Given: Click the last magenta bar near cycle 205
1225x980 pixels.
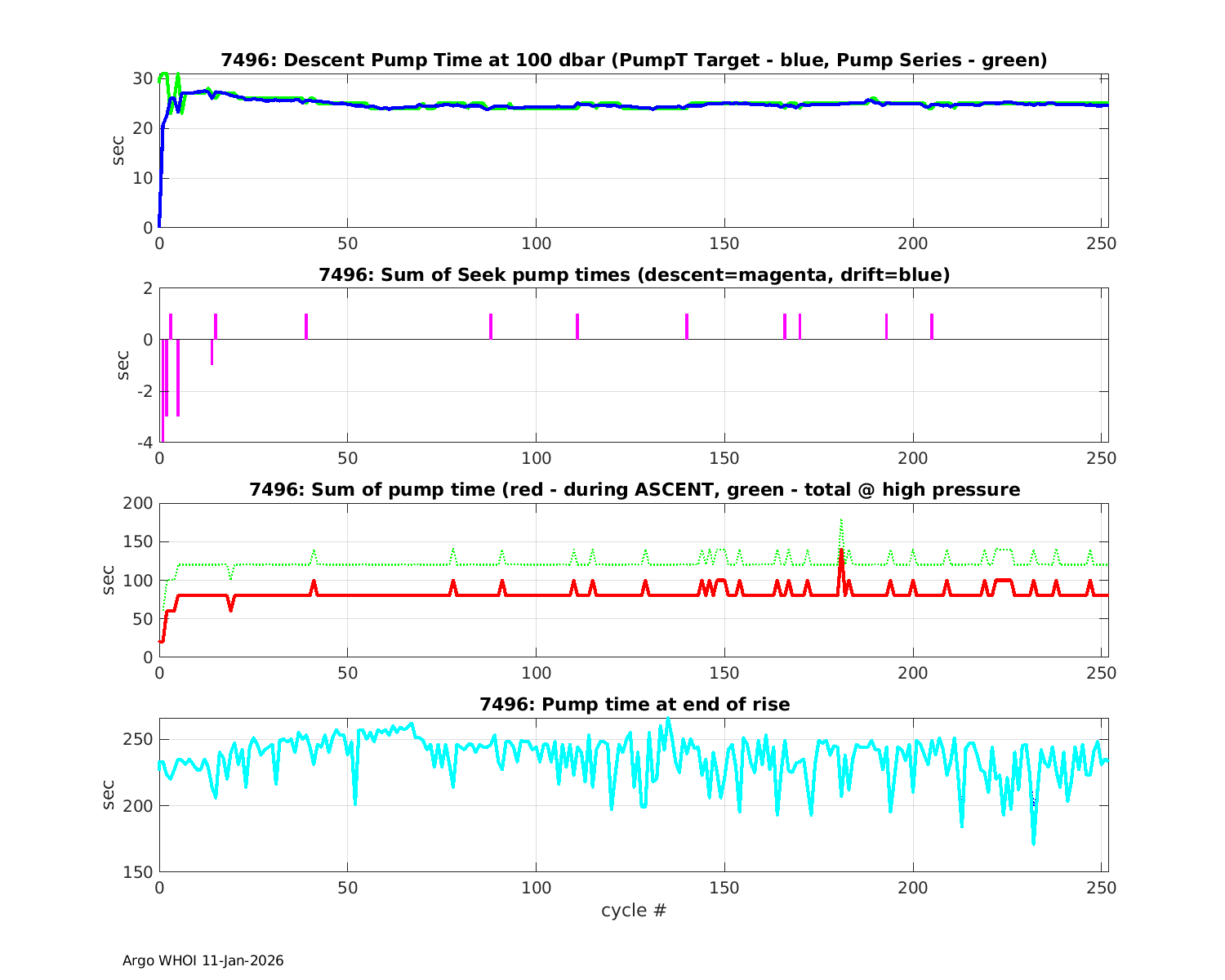Looking at the screenshot, I should coord(932,326).
